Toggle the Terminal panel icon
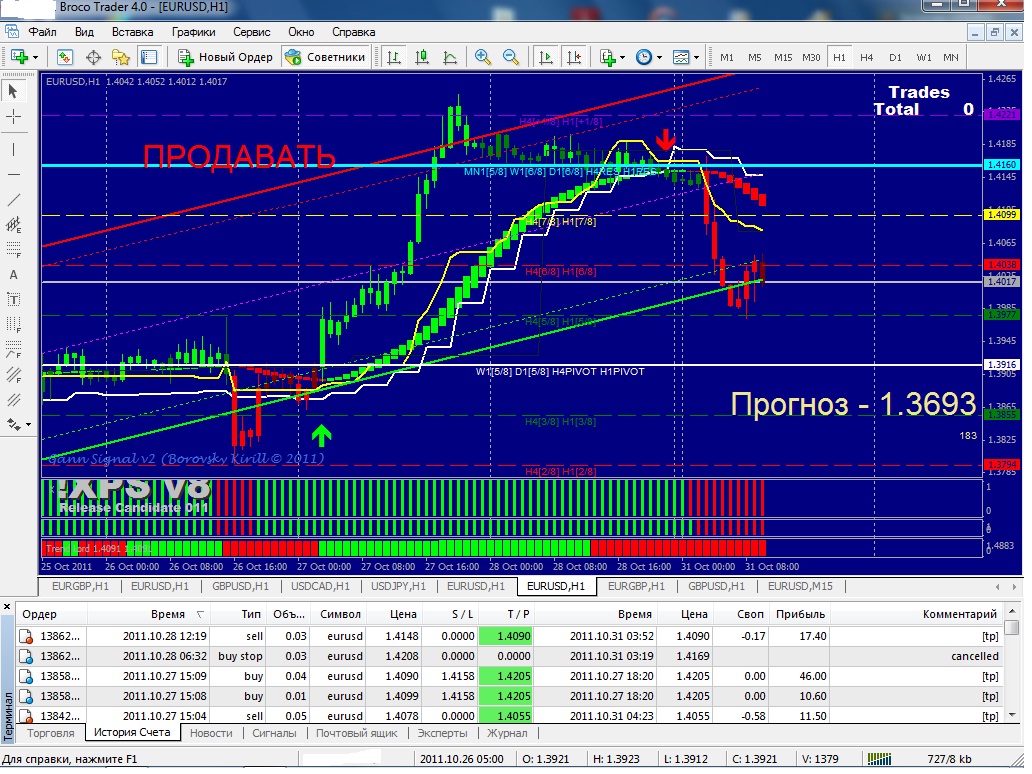This screenshot has width=1032, height=774. [149, 58]
